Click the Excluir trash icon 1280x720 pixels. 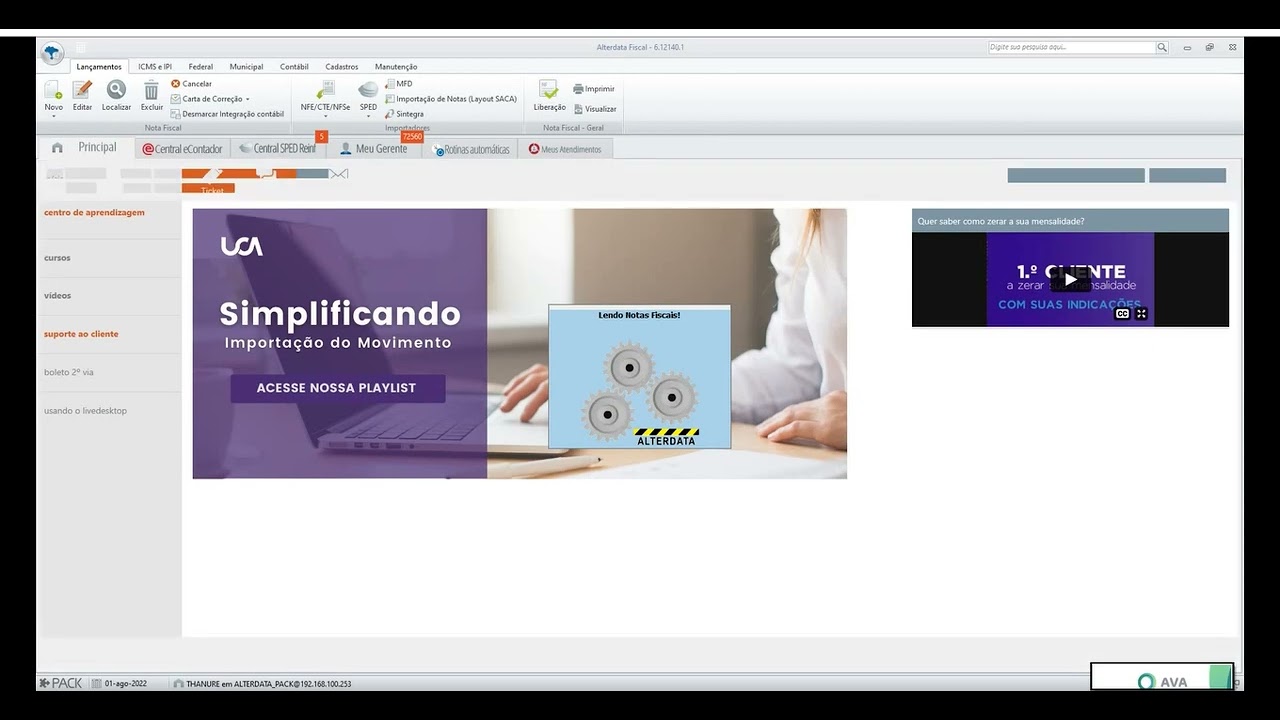coord(151,90)
